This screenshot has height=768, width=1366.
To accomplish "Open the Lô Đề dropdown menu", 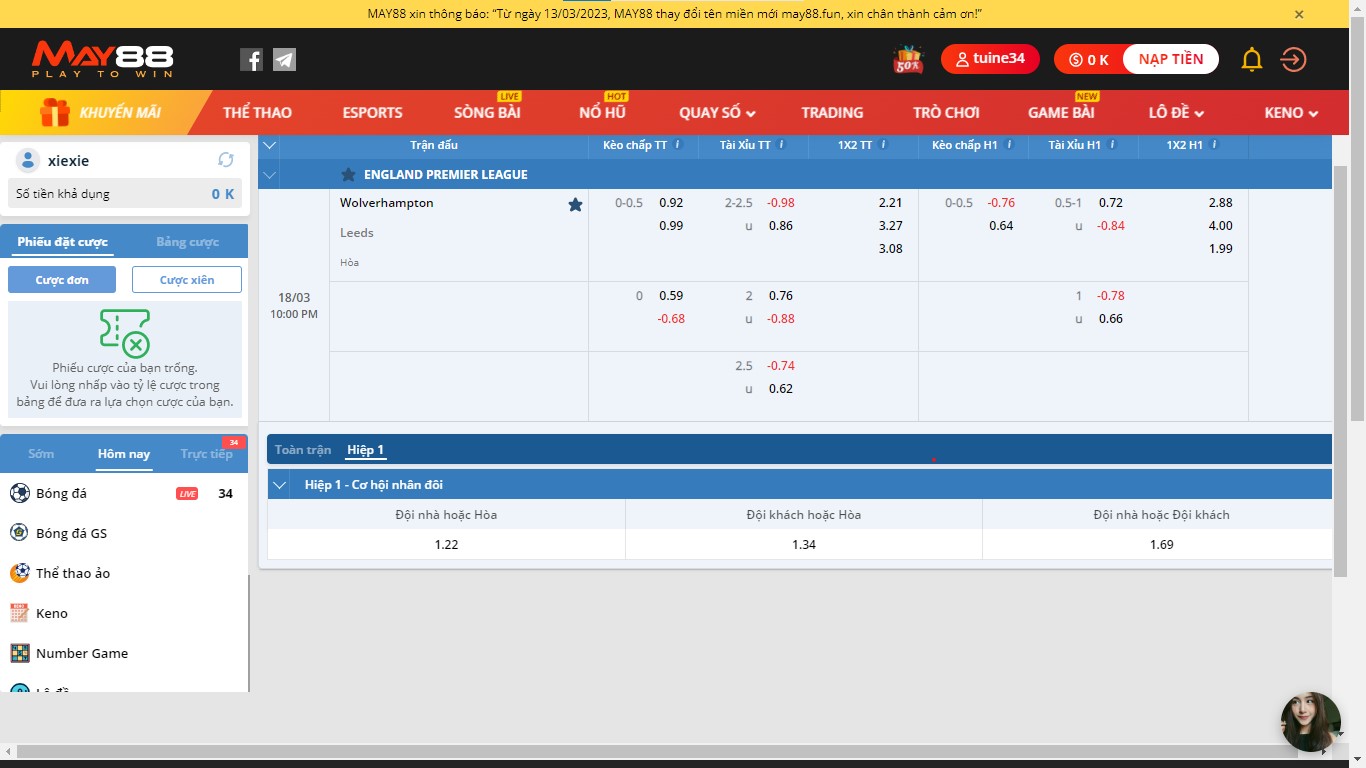I will [1176, 113].
